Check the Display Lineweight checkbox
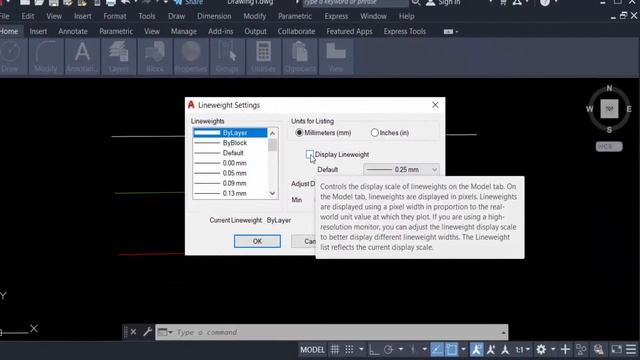640x360 pixels. click(310, 155)
